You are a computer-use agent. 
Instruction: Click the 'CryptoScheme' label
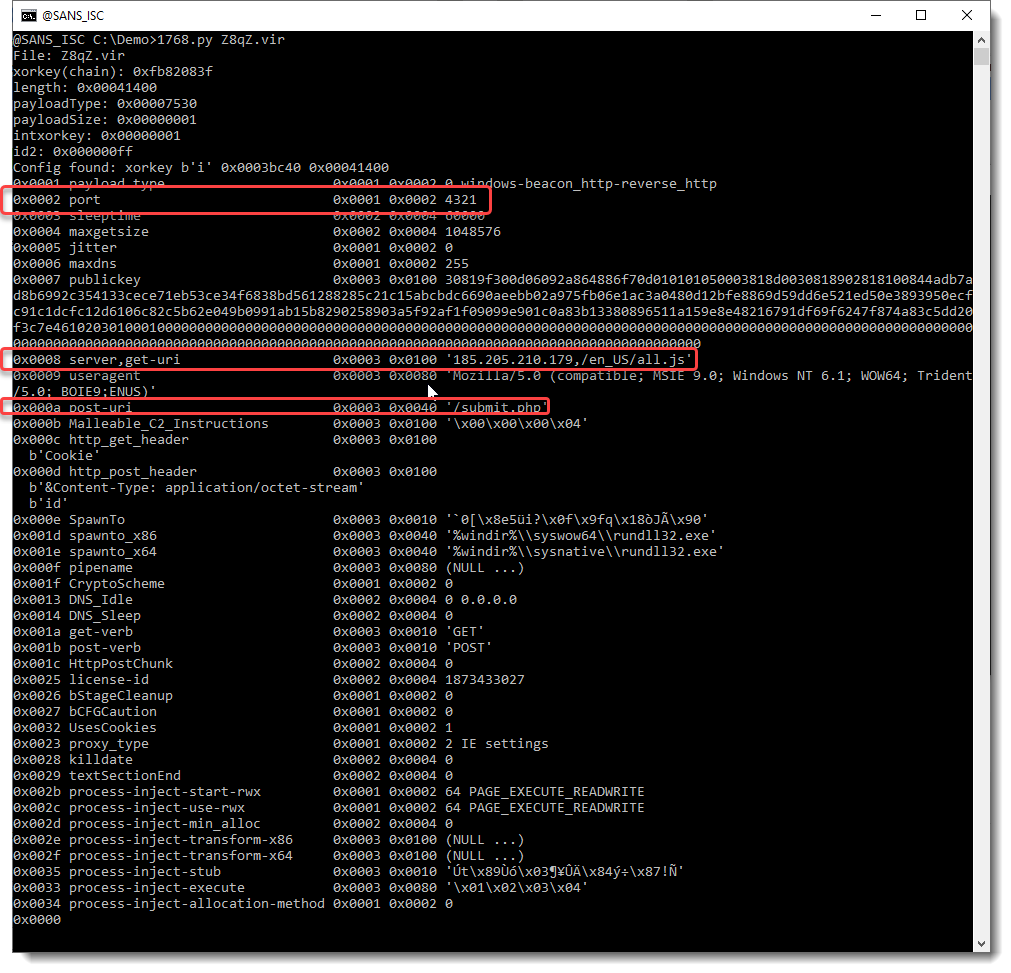[117, 584]
